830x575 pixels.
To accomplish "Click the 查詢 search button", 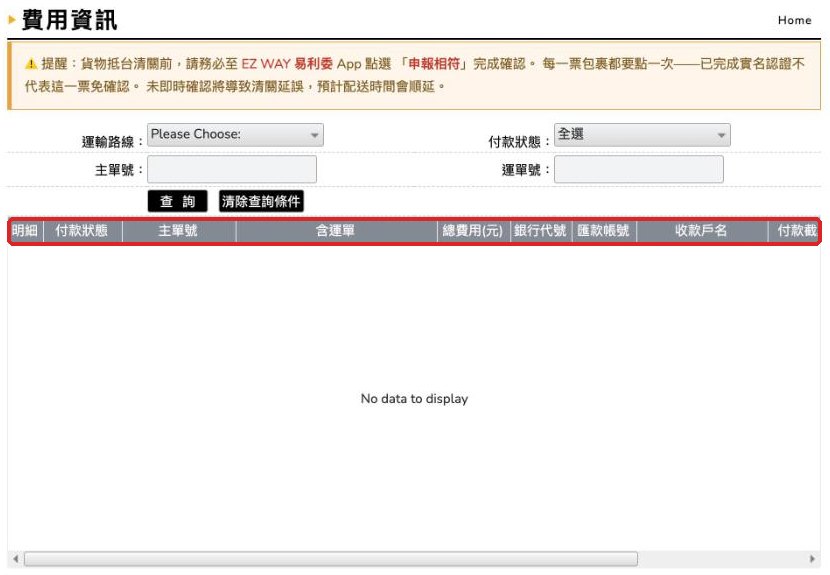I will pyautogui.click(x=177, y=201).
